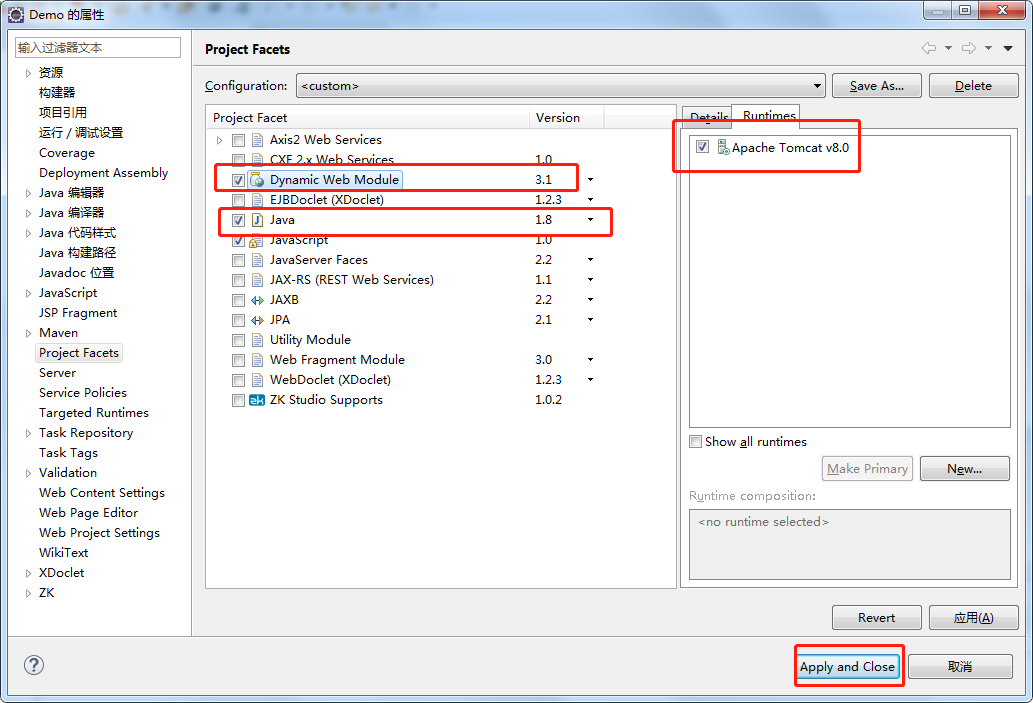Click the JPA facet icon
Image resolution: width=1033 pixels, height=703 pixels.
point(258,320)
